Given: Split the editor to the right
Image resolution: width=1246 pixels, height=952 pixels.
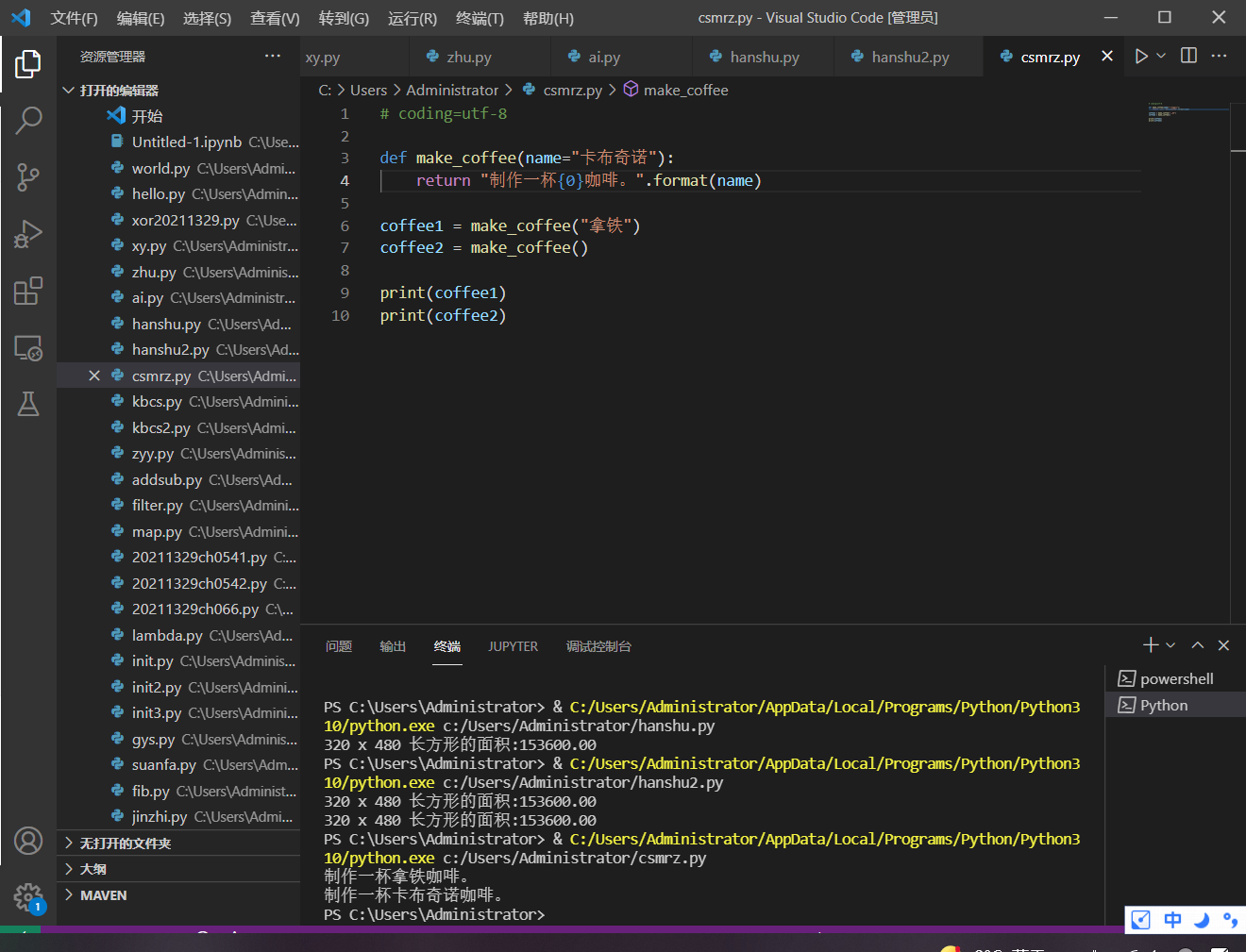Looking at the screenshot, I should 1188,57.
